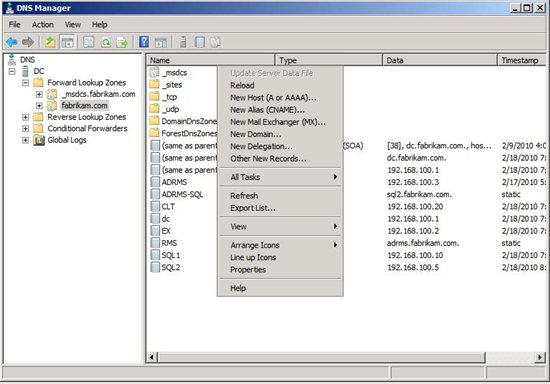Click the _sites folder icon
The height and width of the screenshot is (384, 550).
pos(154,85)
